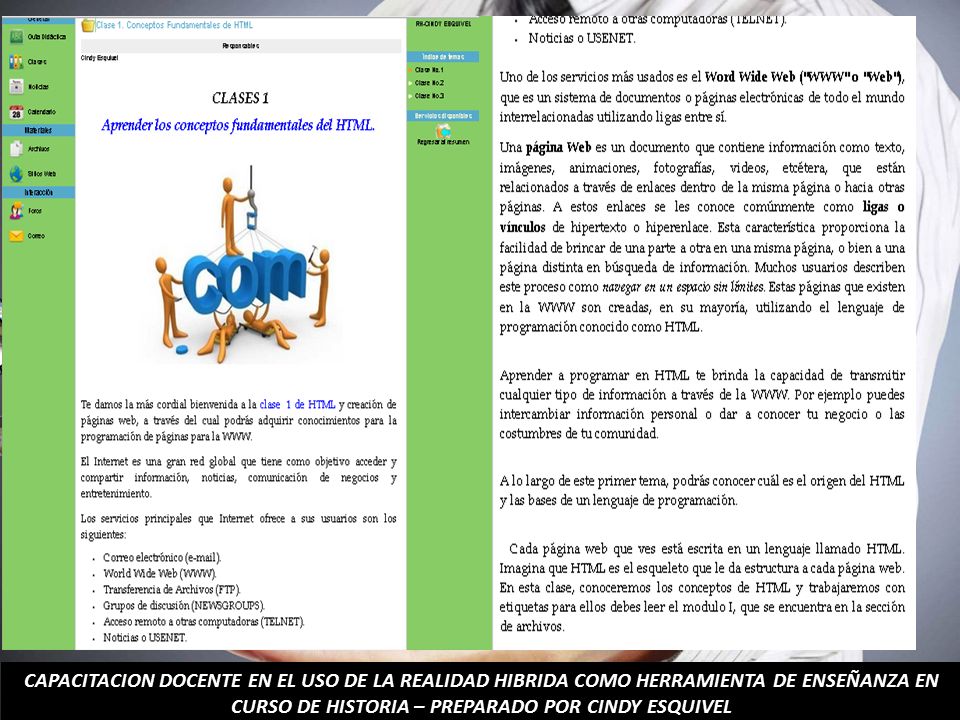Click the bullet 'Correo electrónico (e-mail).'
Screen dimensions: 960x720
(162, 558)
